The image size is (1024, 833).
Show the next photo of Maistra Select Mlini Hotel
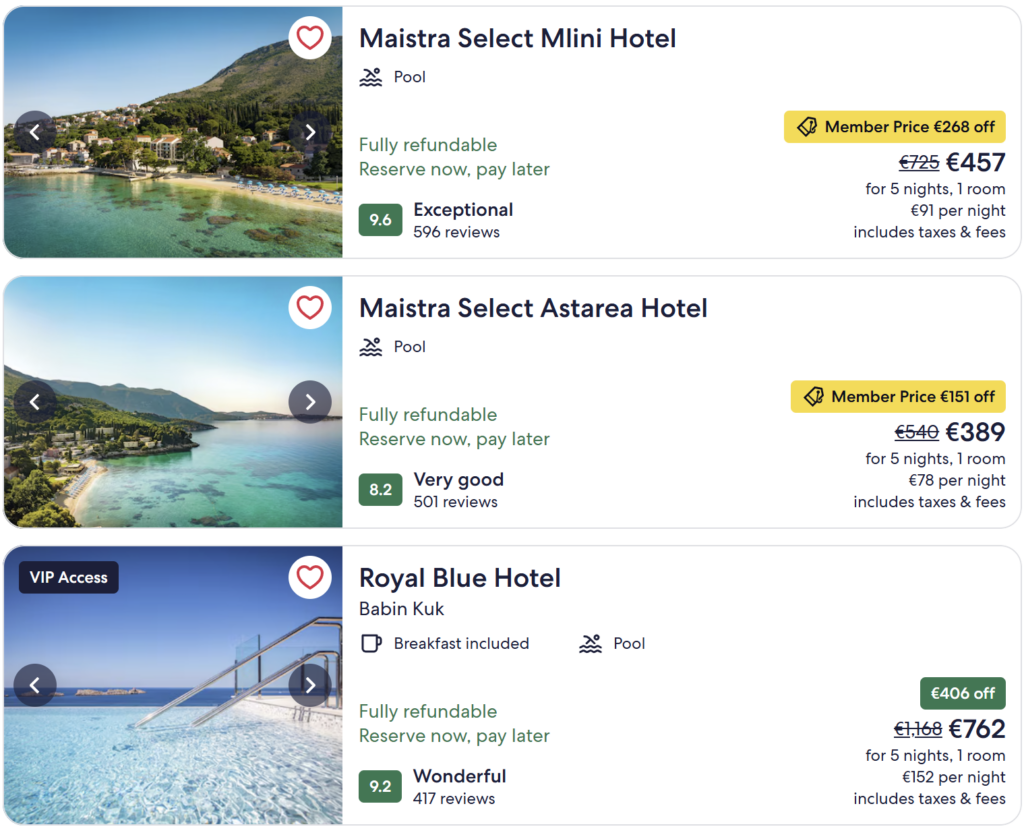[310, 132]
